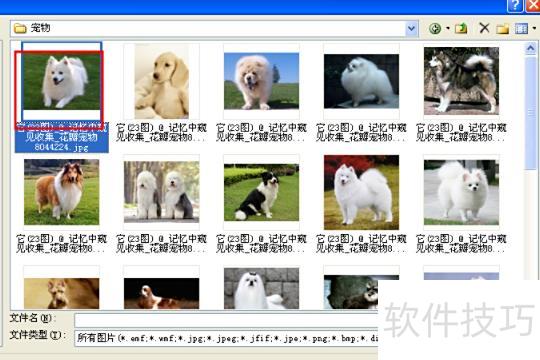
Task: Open the 文件类型 file type combo box
Action: pos(226,338)
